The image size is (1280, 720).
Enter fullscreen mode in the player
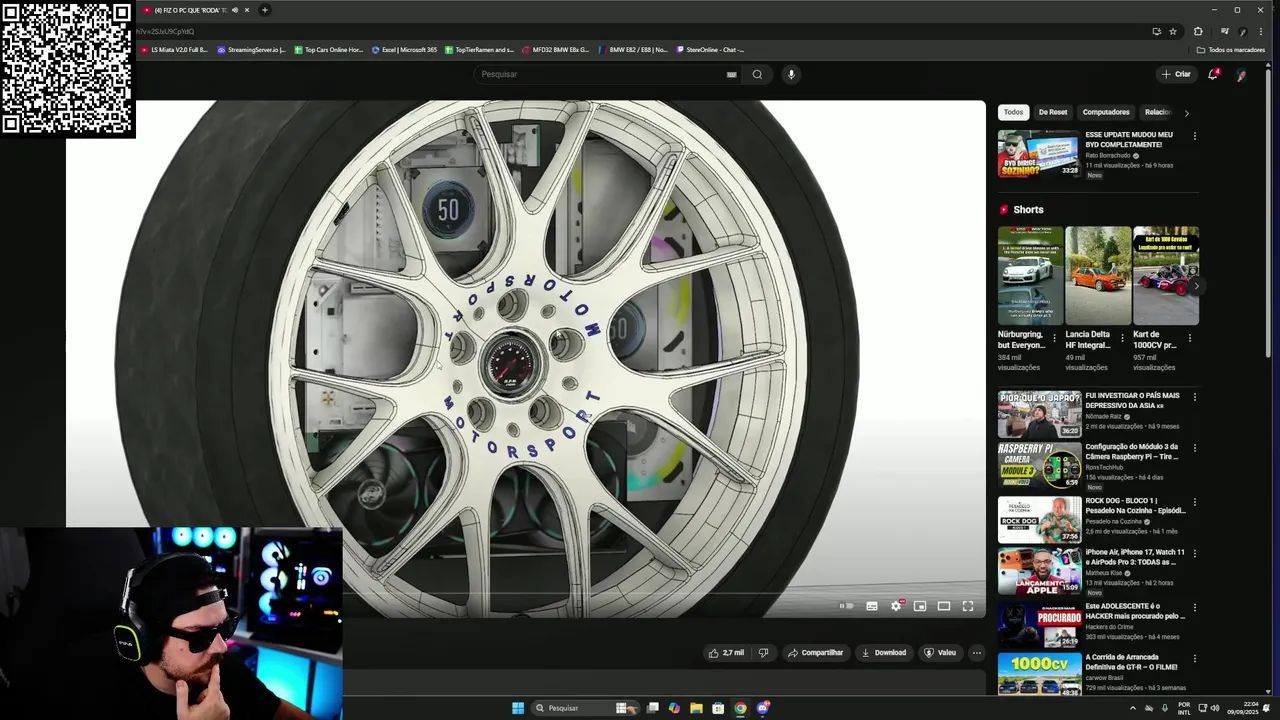click(968, 606)
